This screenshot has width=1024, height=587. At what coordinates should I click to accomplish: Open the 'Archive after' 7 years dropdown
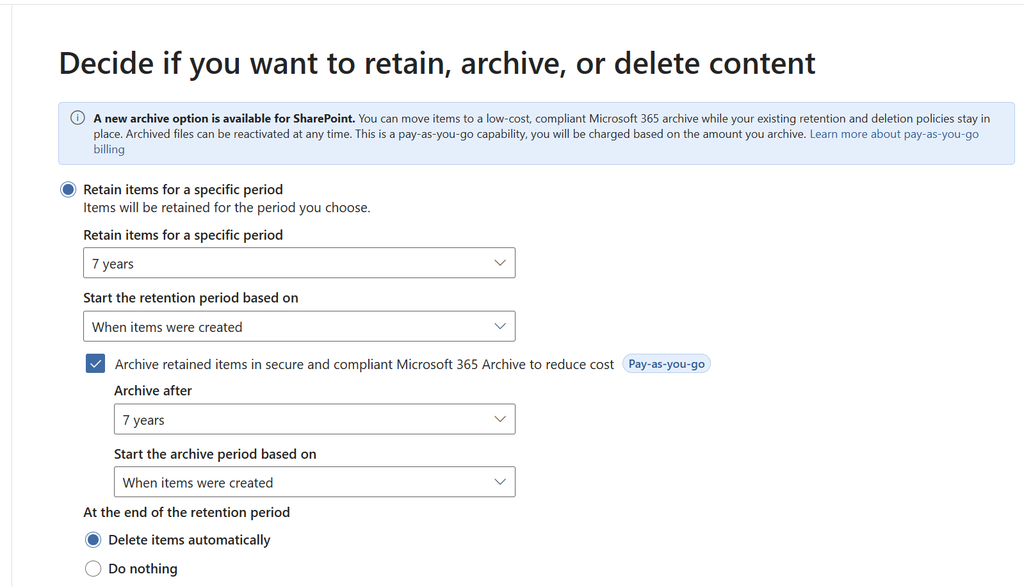(315, 419)
